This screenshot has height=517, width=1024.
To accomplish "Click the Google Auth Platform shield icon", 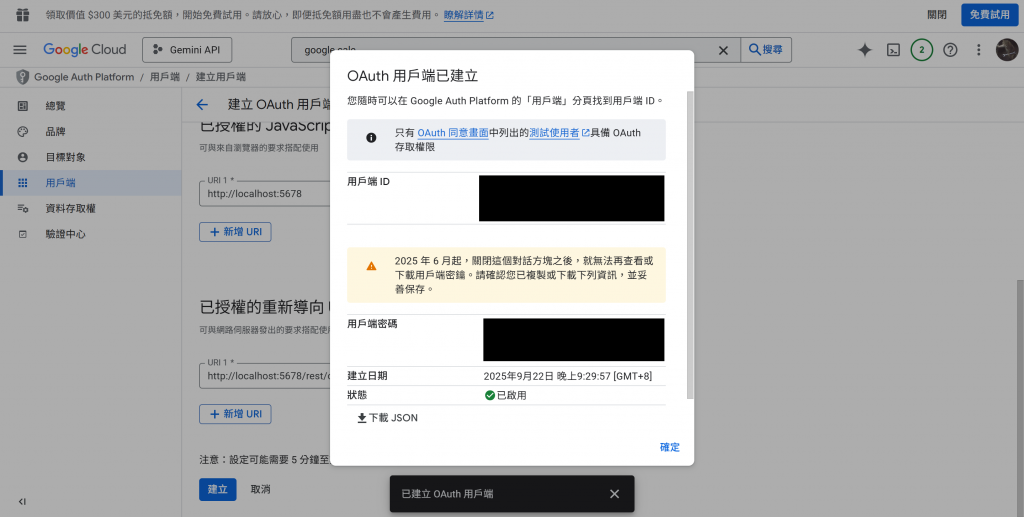I will click(22, 76).
